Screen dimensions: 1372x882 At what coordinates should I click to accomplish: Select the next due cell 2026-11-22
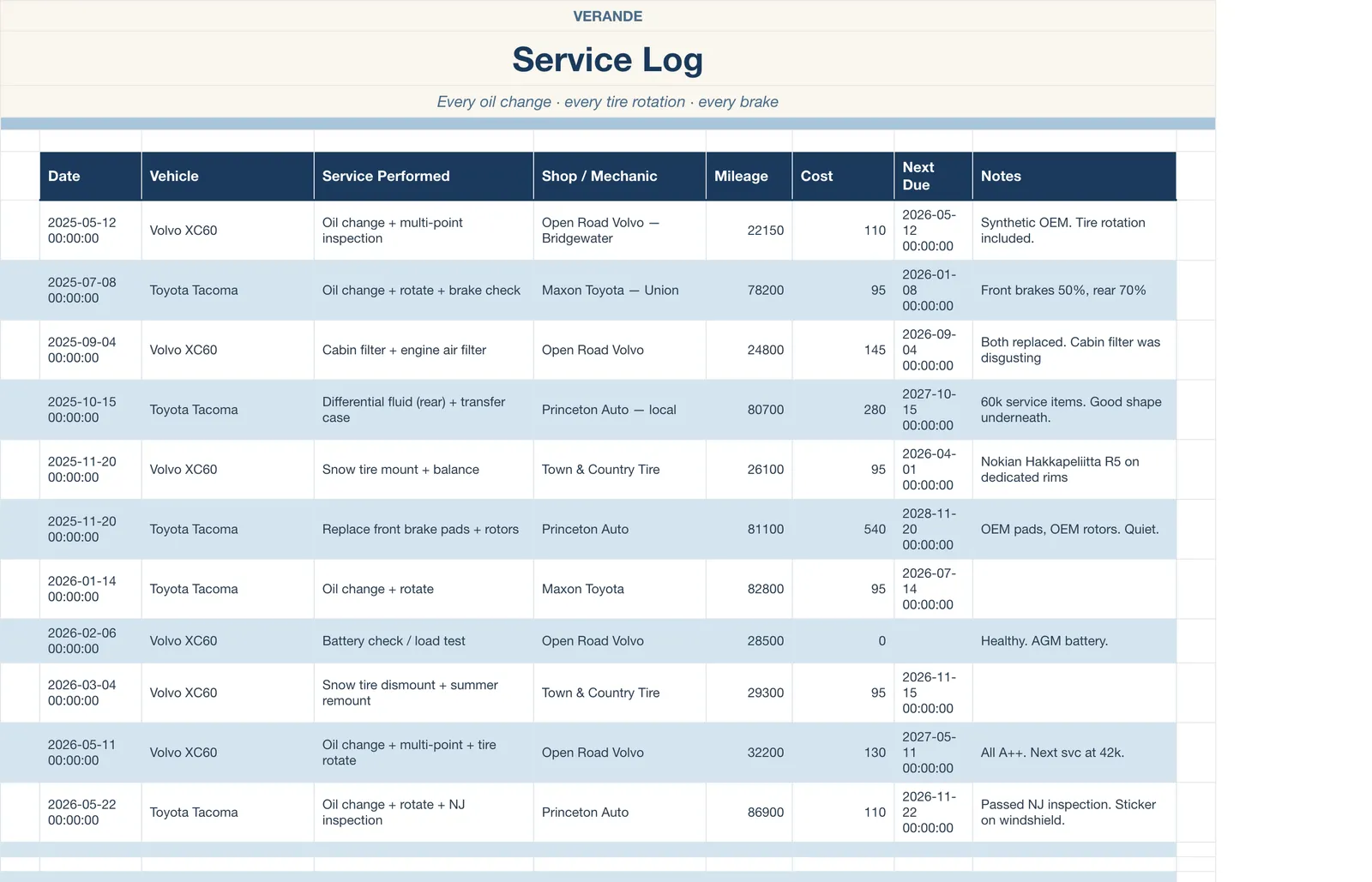tap(934, 813)
